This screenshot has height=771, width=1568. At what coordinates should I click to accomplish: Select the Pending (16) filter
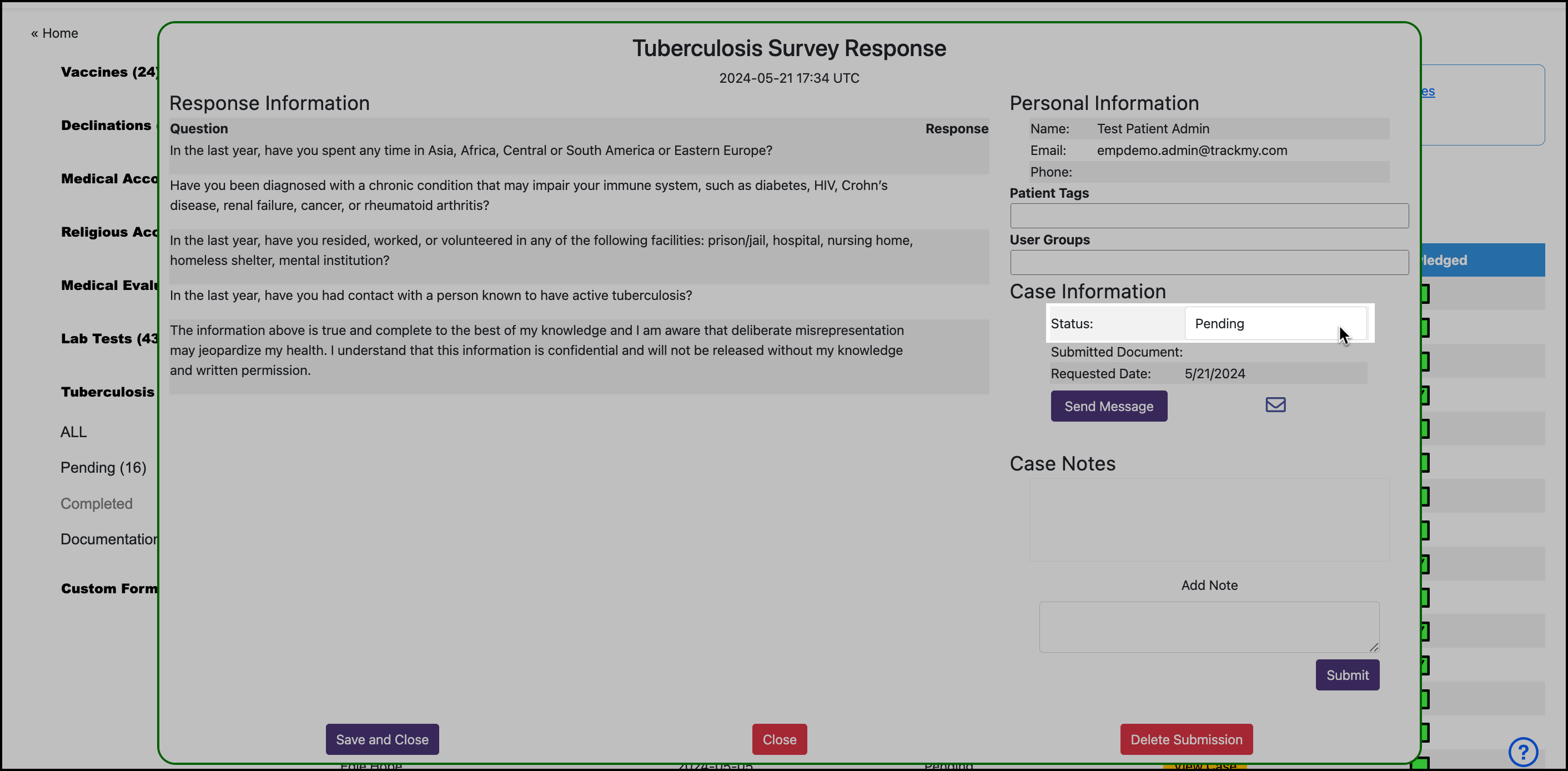(x=103, y=468)
